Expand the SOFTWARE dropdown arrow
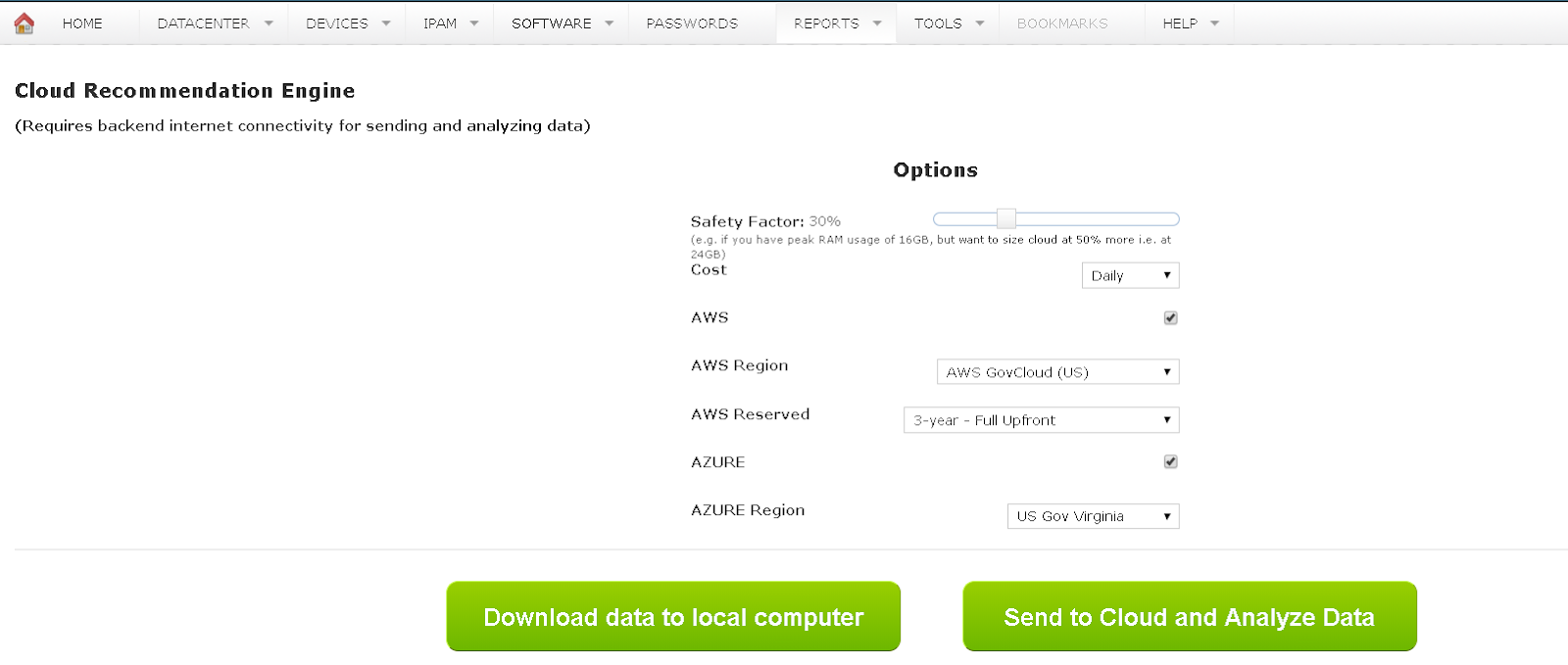1568x665 pixels. point(609,24)
